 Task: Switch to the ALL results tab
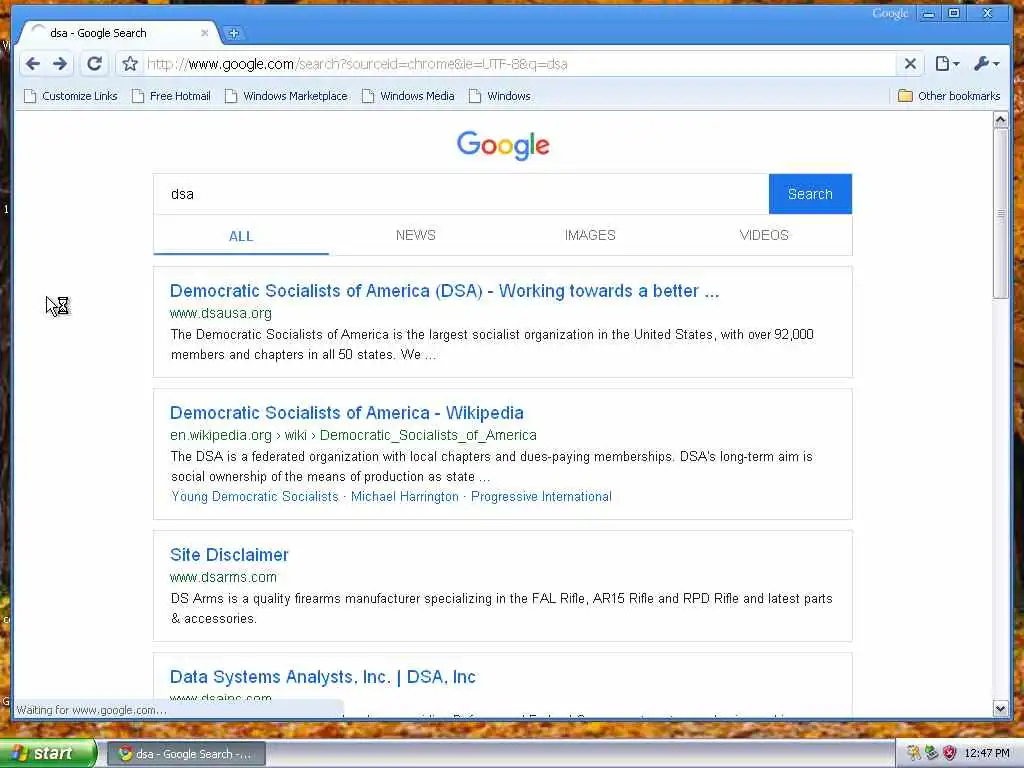coord(241,236)
